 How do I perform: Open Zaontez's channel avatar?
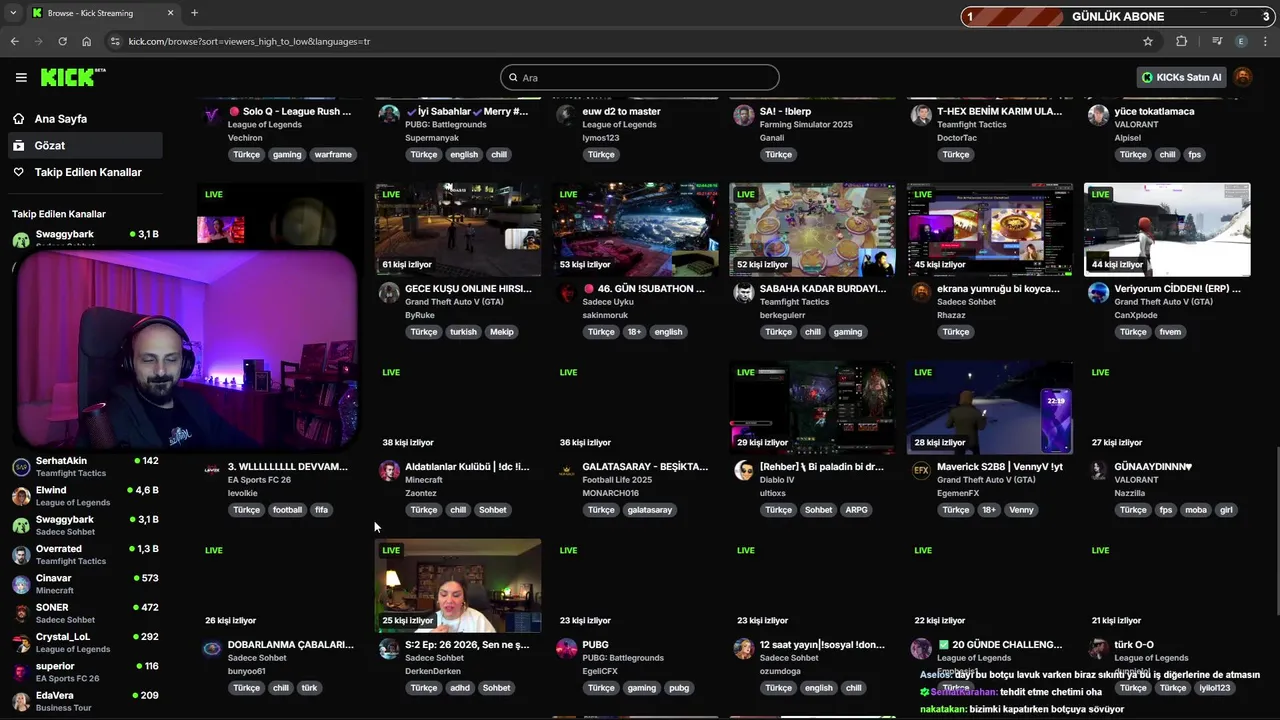coord(389,470)
